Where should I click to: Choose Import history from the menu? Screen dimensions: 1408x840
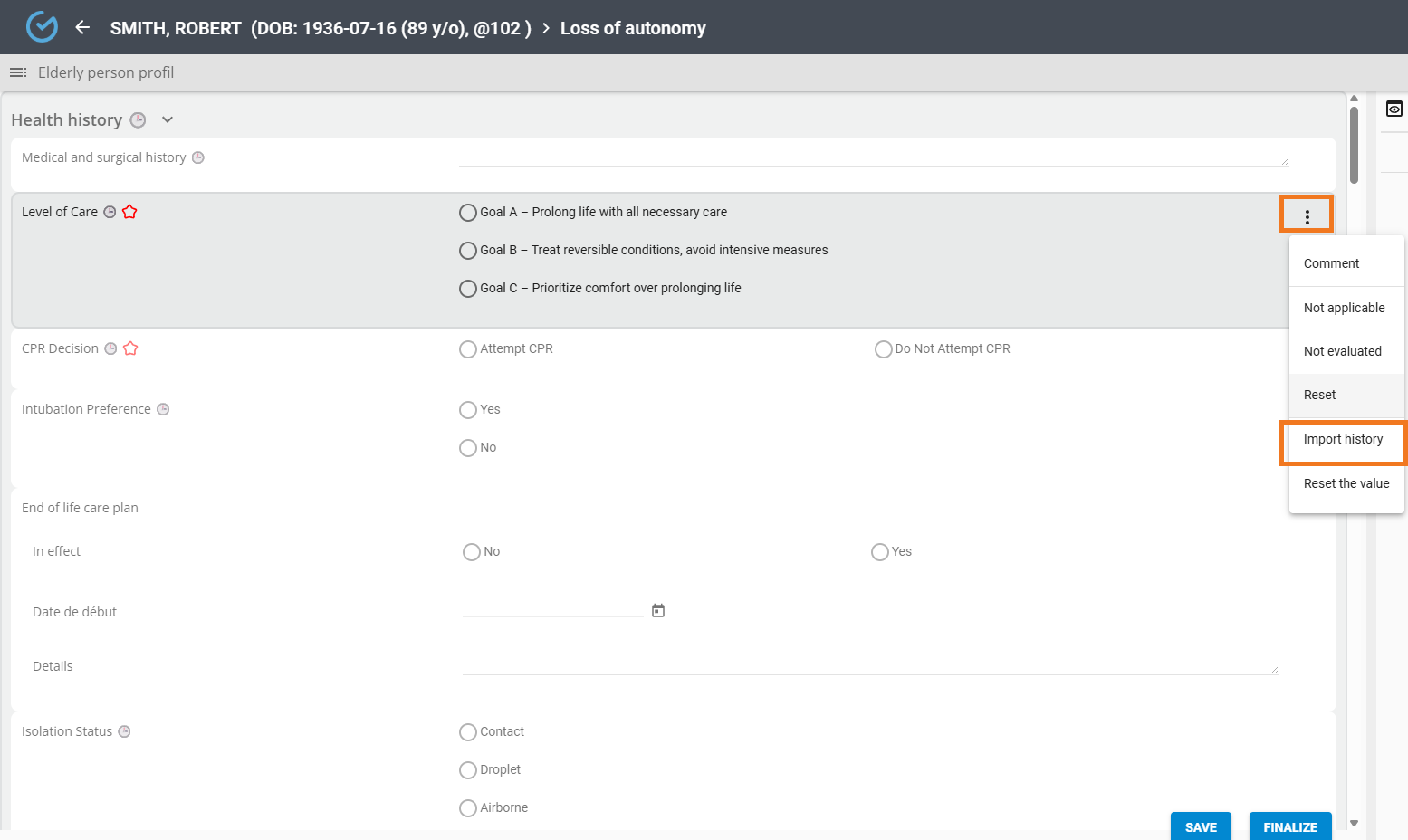1343,440
